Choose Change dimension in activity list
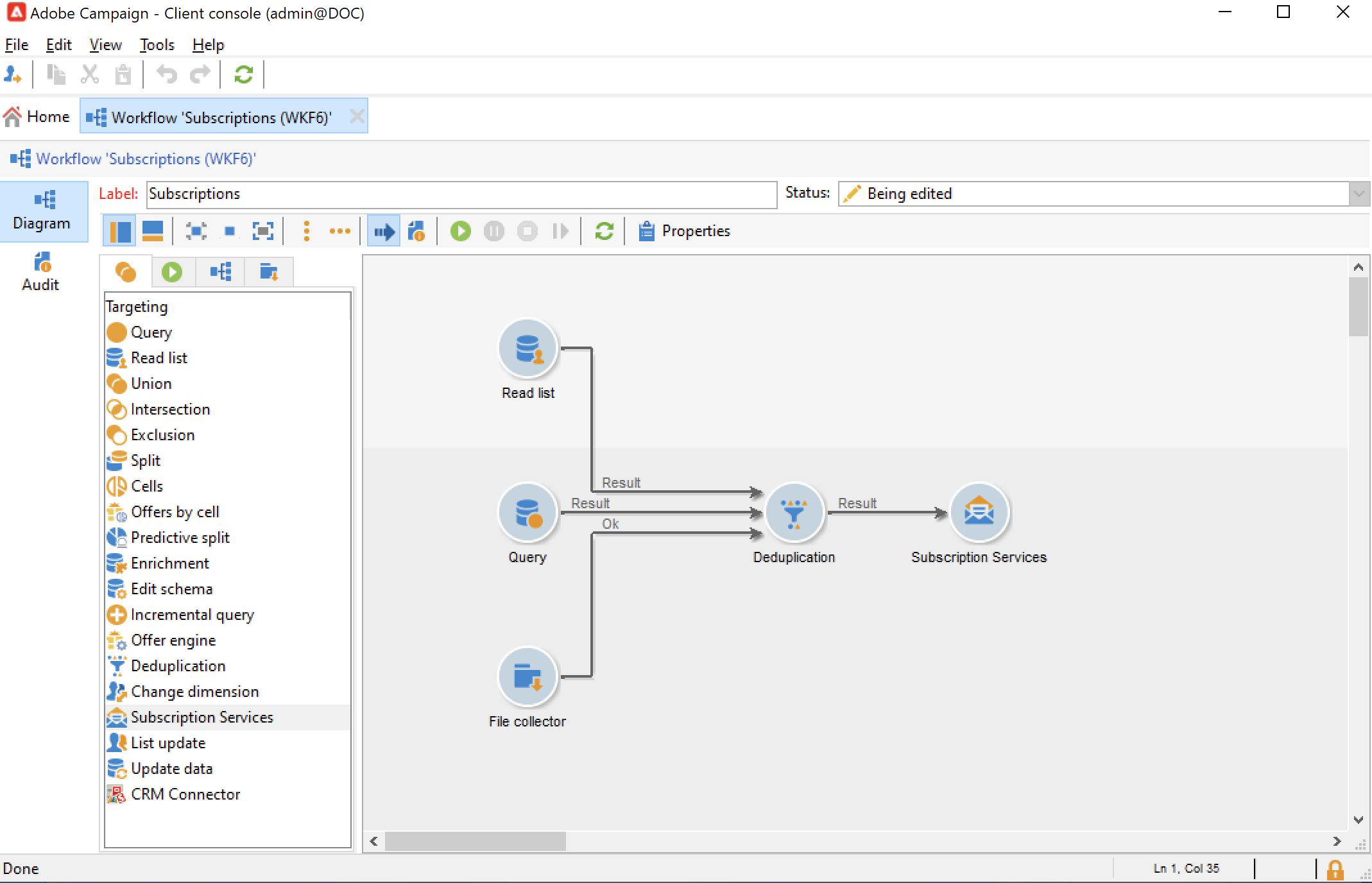1372x883 pixels. point(194,692)
